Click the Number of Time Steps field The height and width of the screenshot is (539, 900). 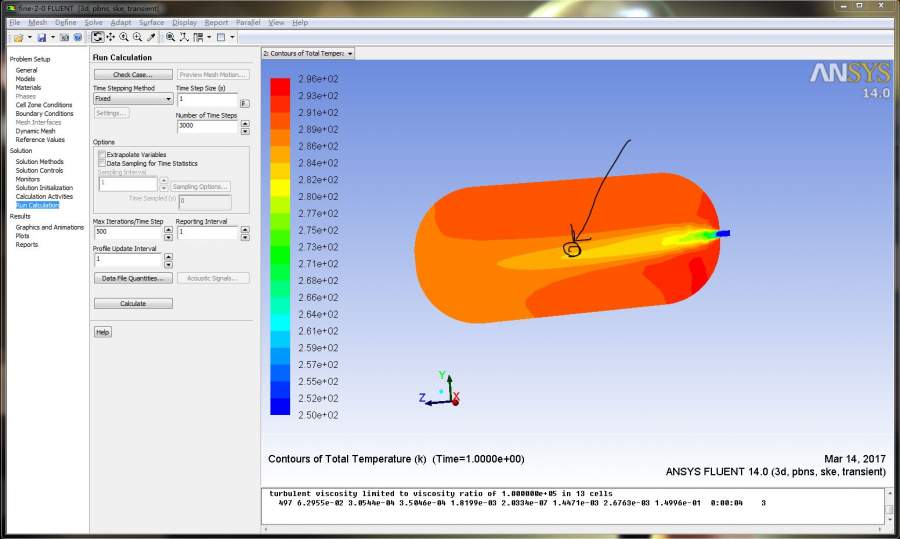207,127
